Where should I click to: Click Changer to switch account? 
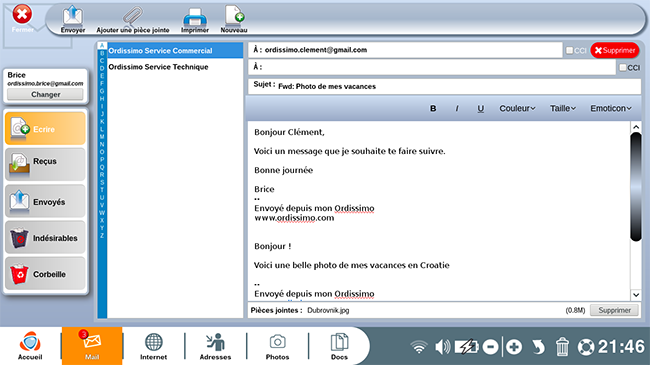[x=45, y=94]
